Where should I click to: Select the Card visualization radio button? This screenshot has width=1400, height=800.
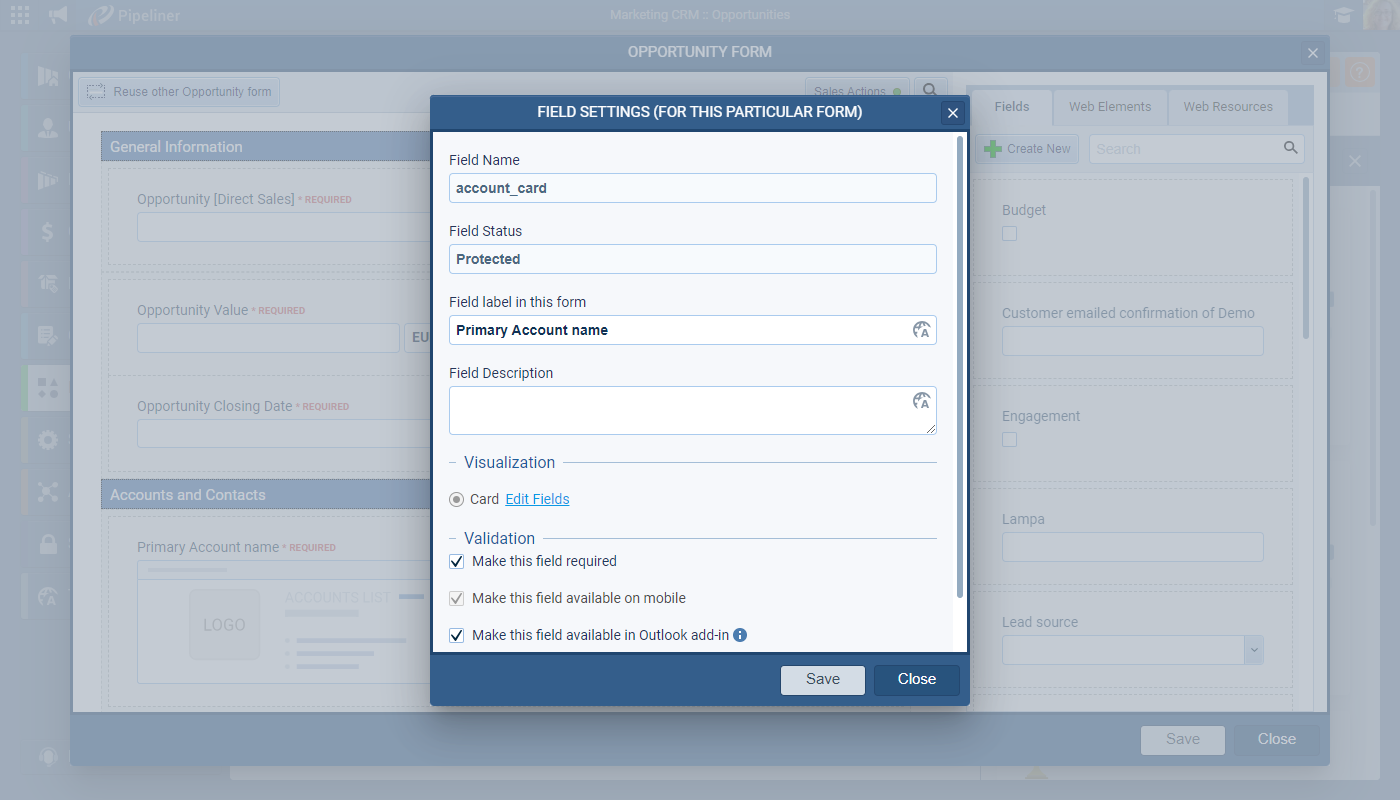click(x=457, y=499)
